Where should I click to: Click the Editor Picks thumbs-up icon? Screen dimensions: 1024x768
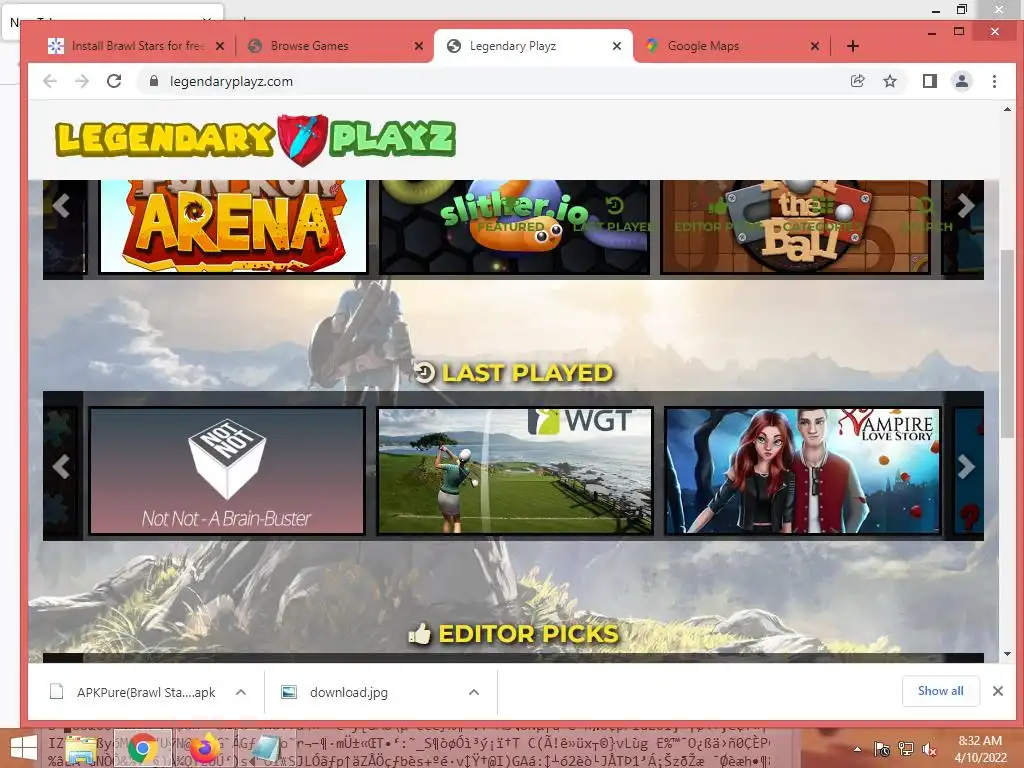pos(420,633)
